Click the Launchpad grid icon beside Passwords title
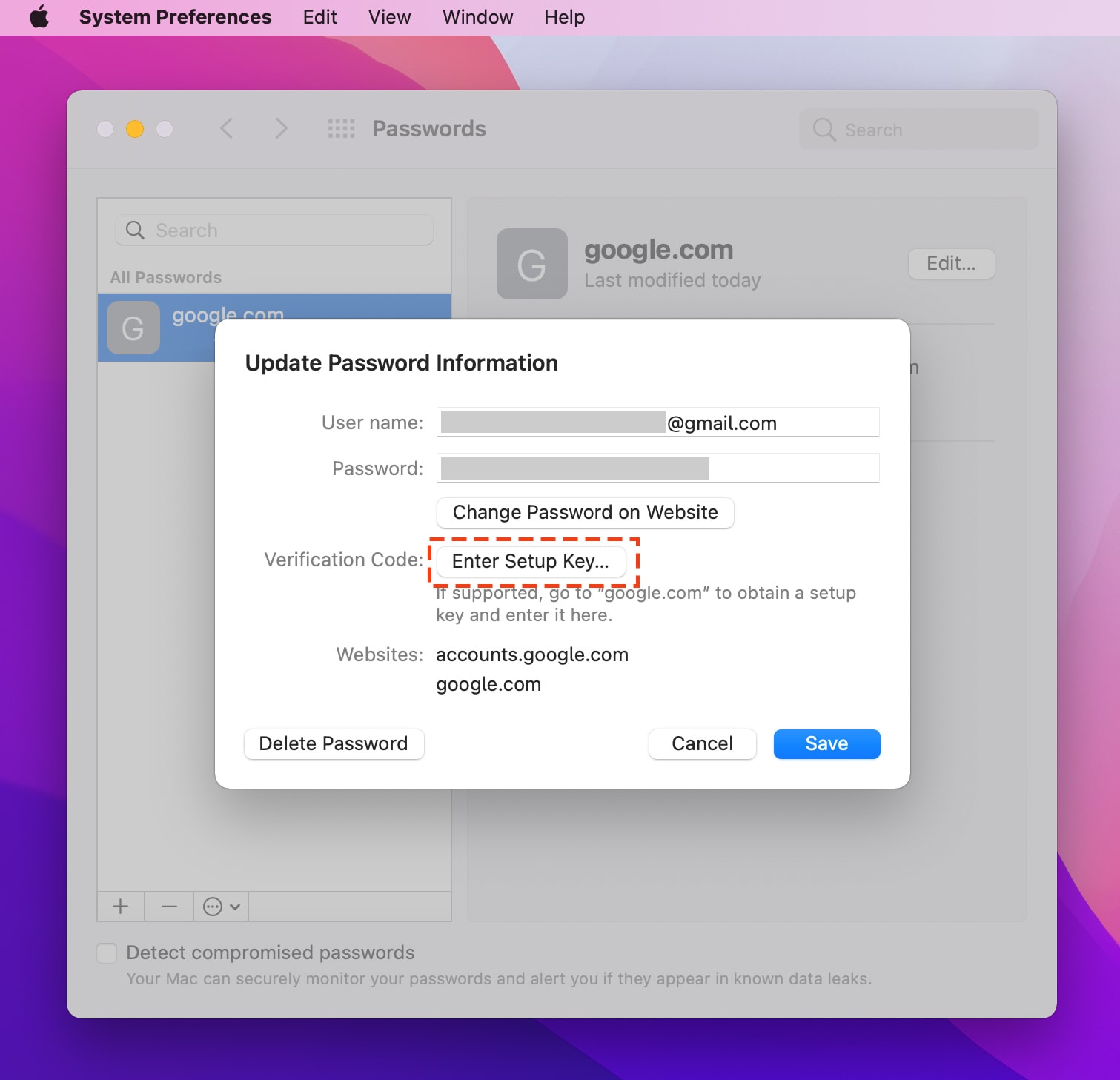 pyautogui.click(x=341, y=128)
